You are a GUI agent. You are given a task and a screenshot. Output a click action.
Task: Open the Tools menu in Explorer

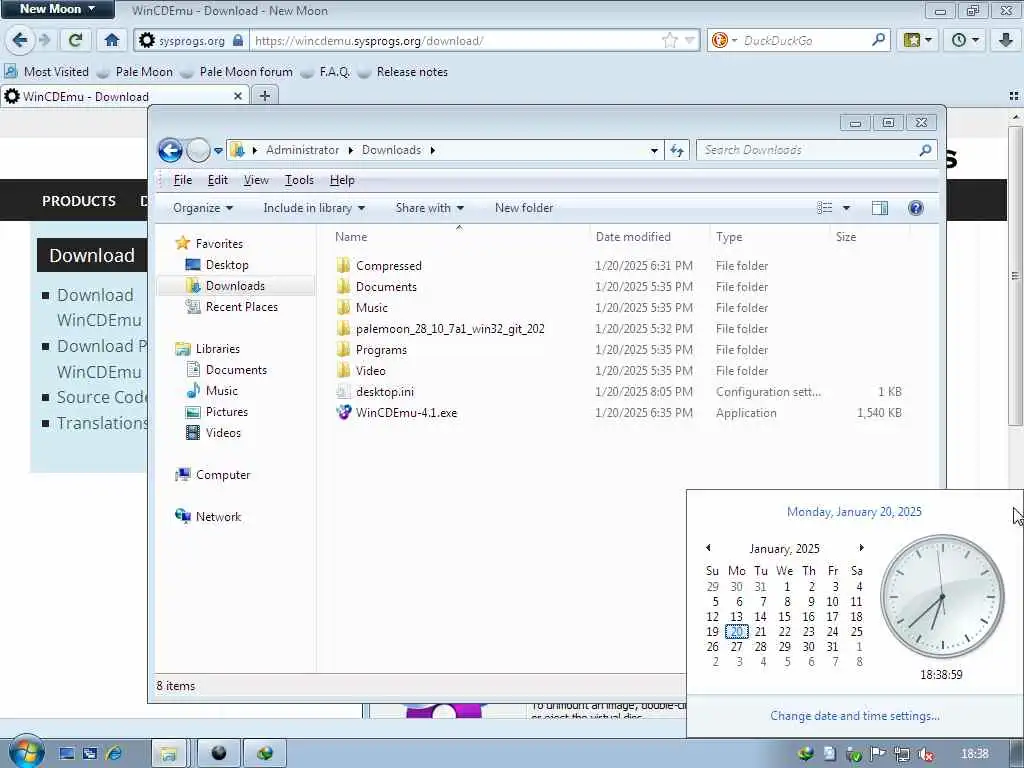coord(299,180)
